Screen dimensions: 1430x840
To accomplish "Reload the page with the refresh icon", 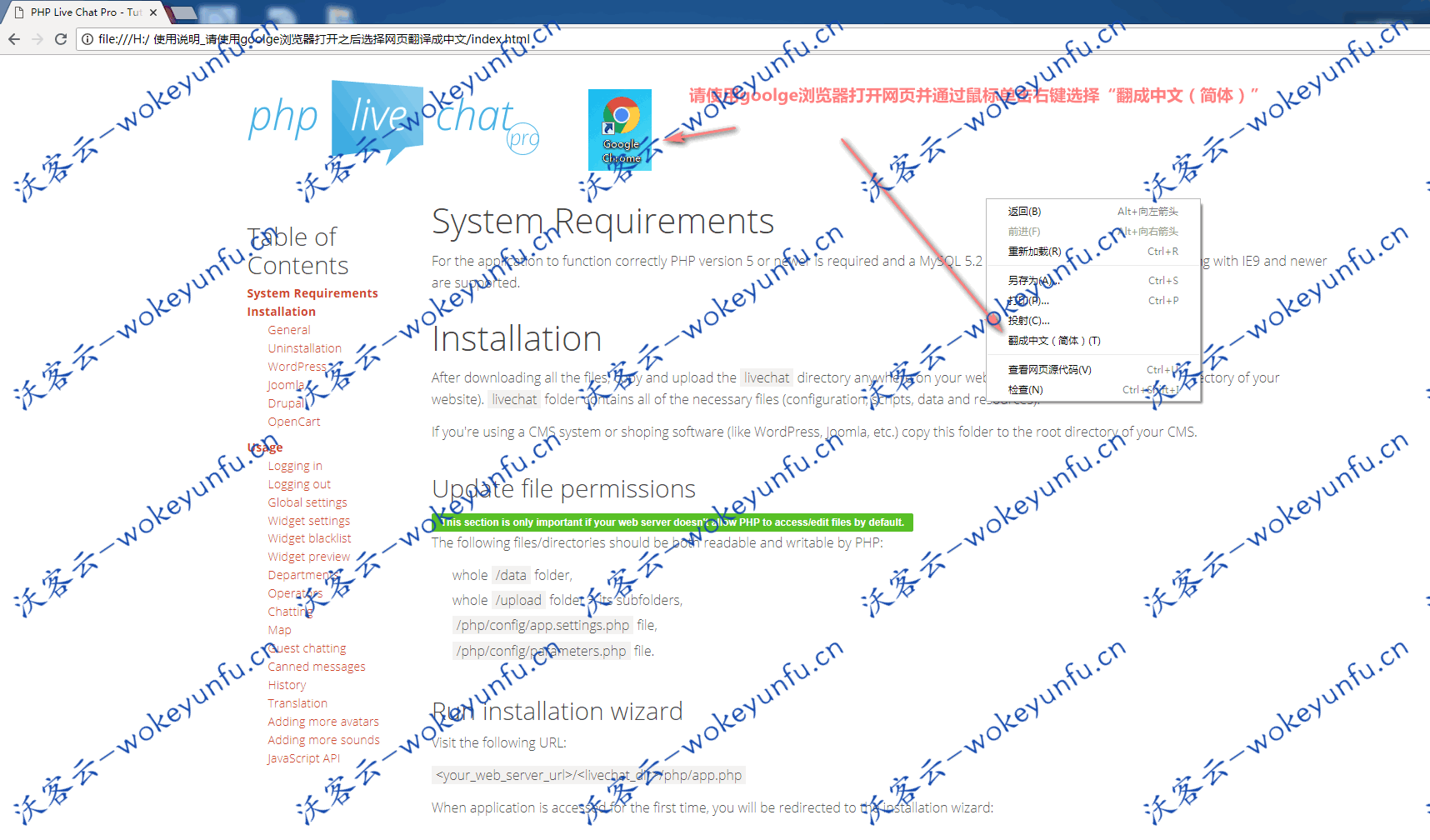I will coord(61,39).
